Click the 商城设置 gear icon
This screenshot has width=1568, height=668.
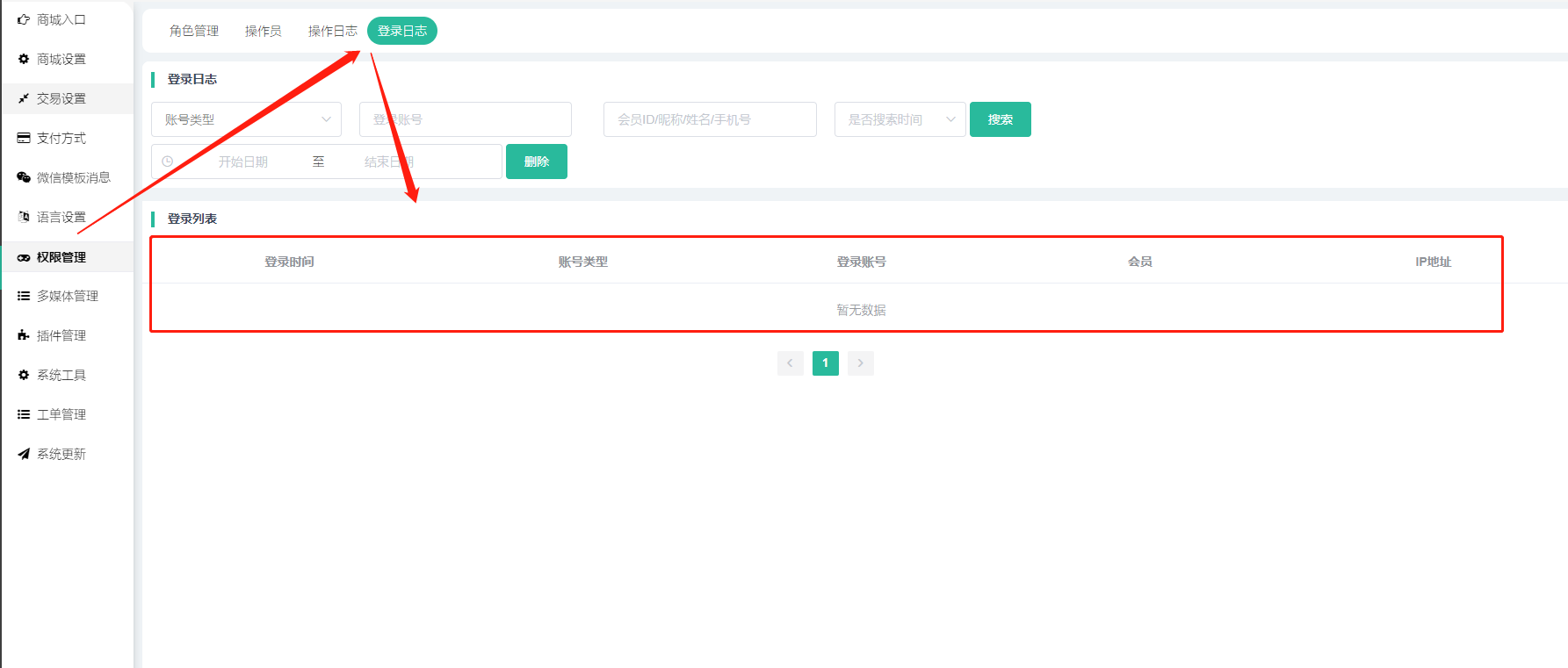24,59
